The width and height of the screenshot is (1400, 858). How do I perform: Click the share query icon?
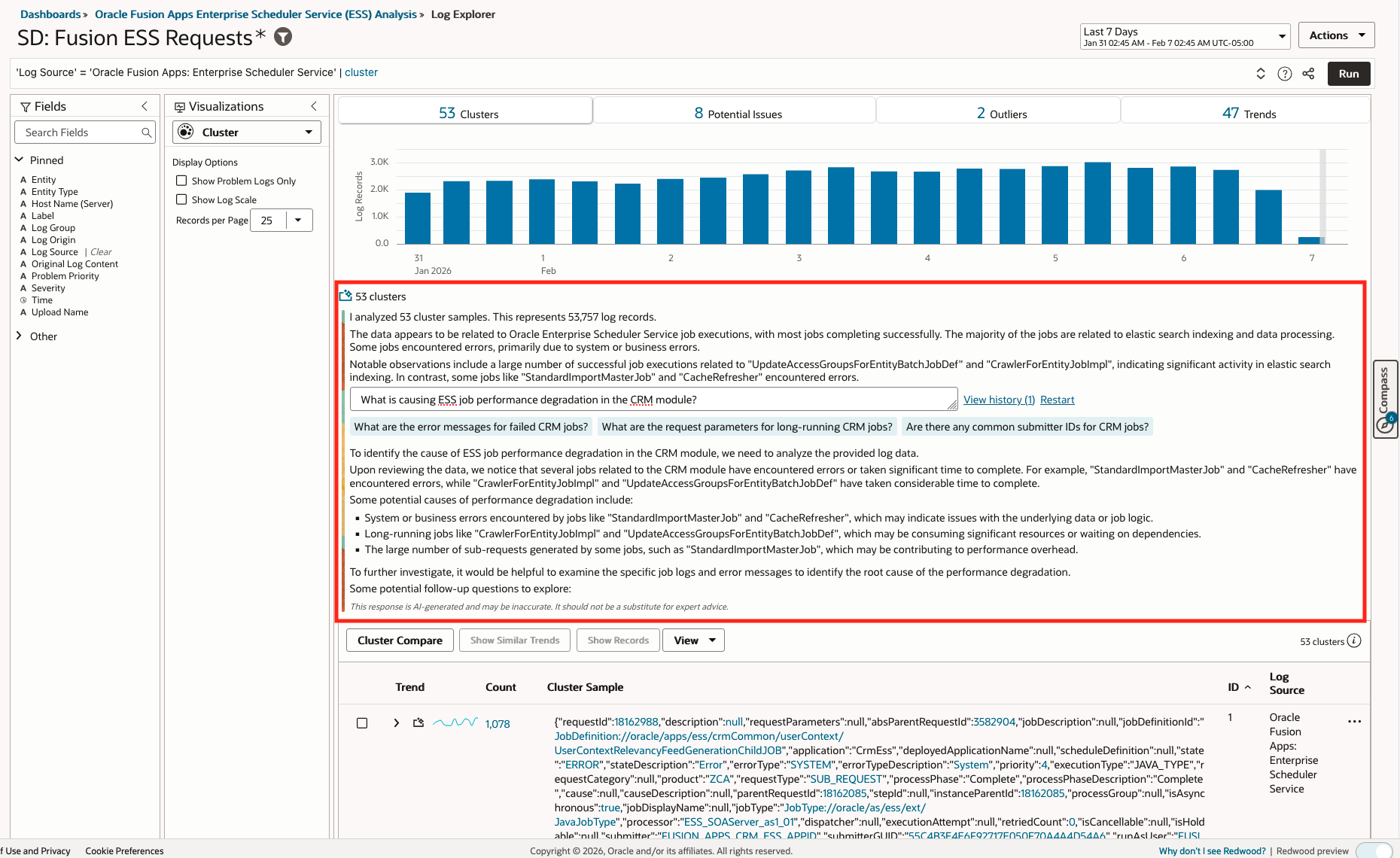tap(1308, 73)
